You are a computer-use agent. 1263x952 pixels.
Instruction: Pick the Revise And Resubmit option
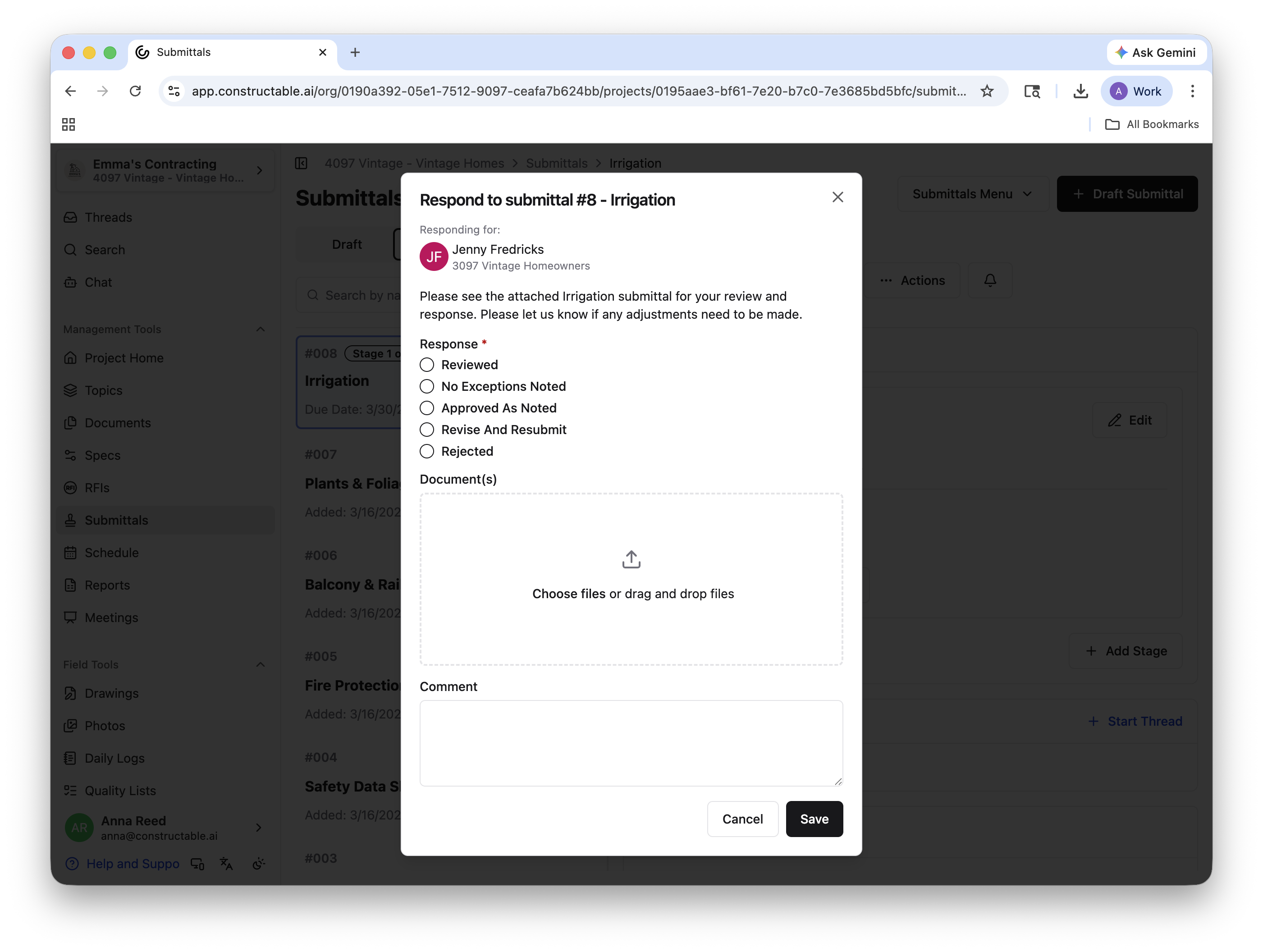[426, 430]
